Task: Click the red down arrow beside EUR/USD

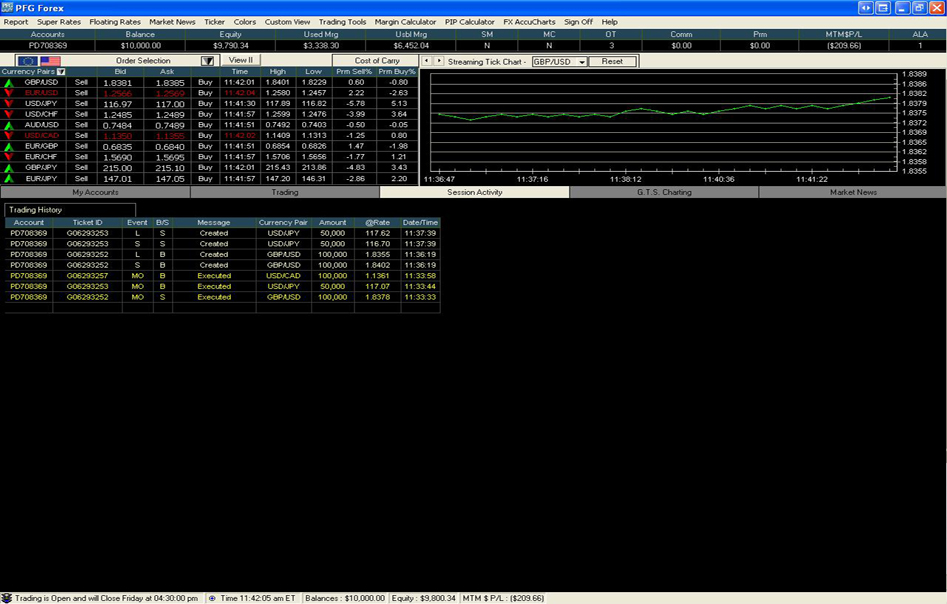Action: [x=8, y=93]
